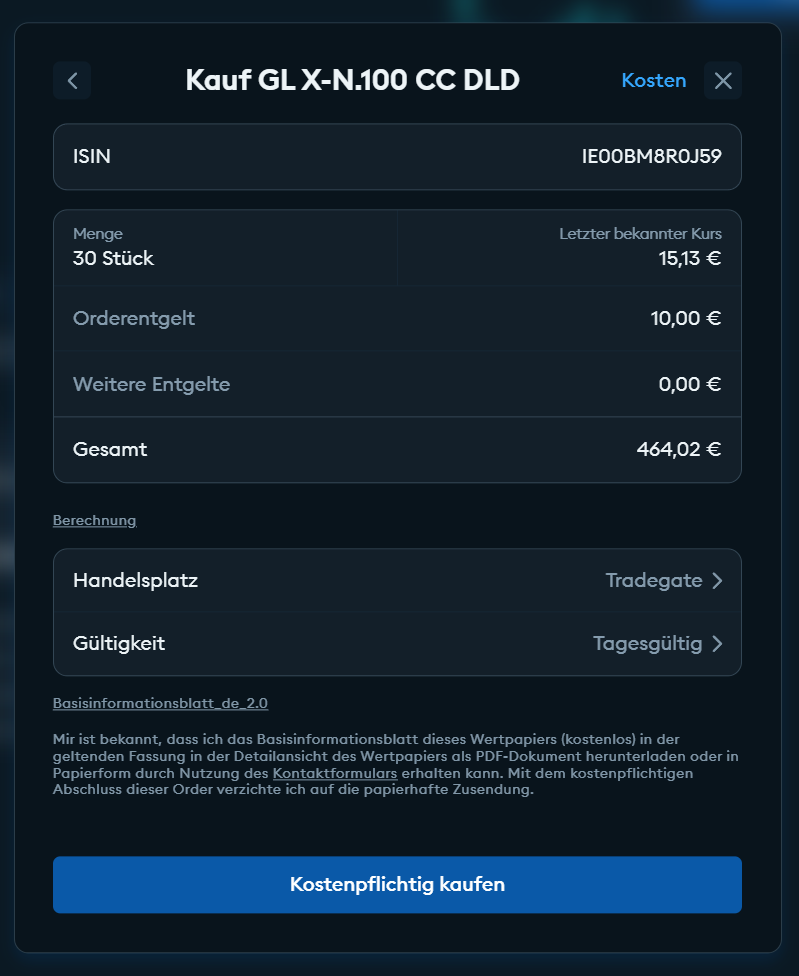Click the Handelsplatz label
The width and height of the screenshot is (799, 976).
(x=135, y=580)
